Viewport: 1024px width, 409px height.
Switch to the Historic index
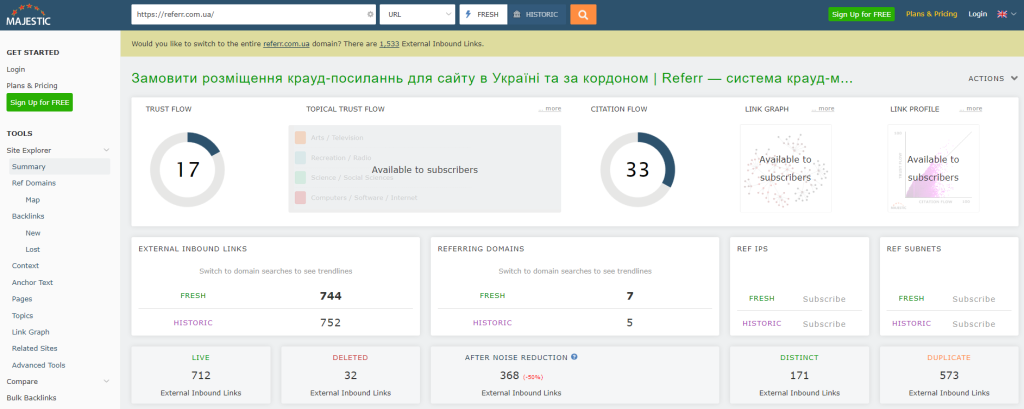click(537, 14)
